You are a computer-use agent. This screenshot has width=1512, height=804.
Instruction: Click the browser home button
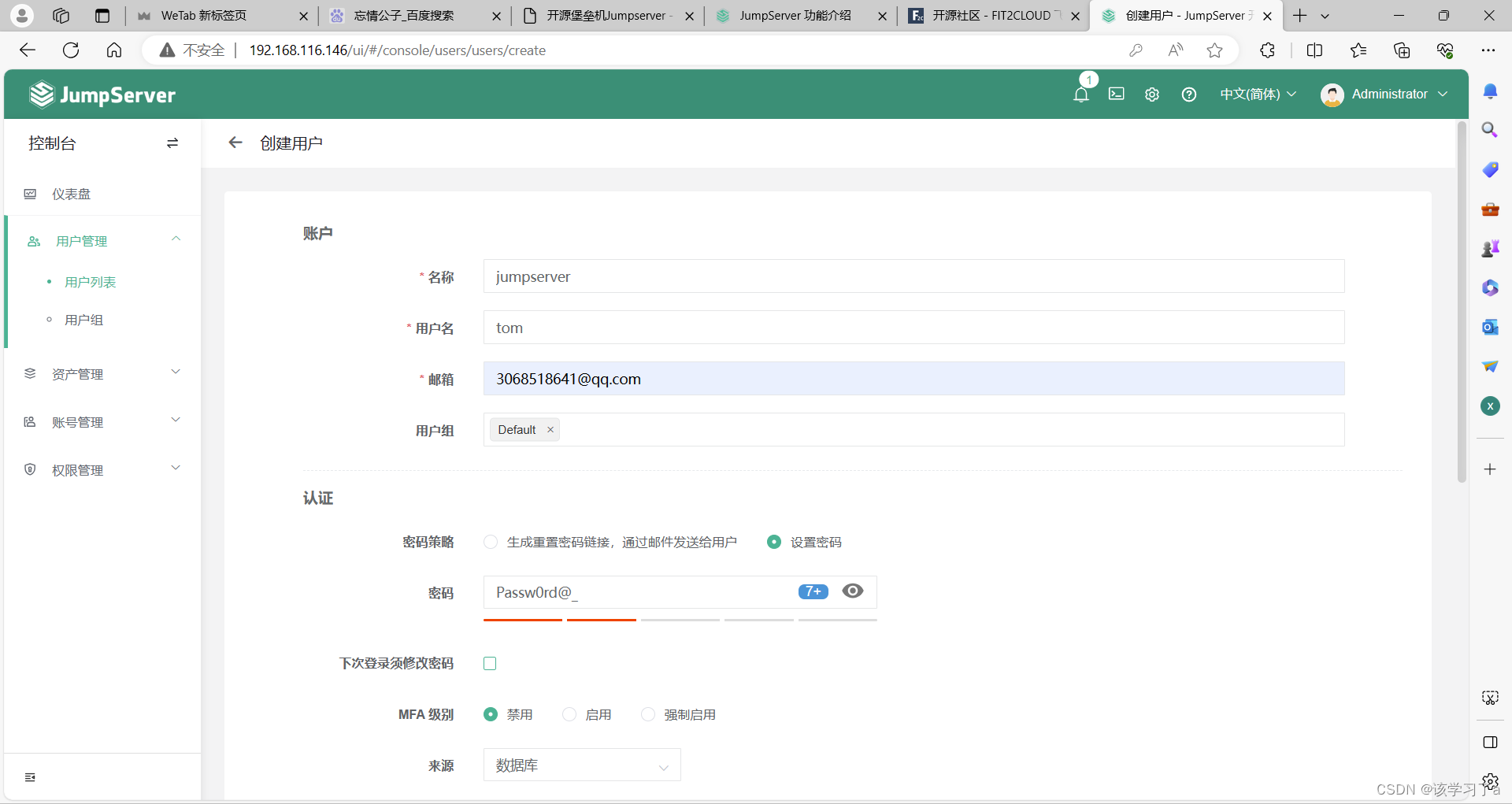tap(114, 50)
